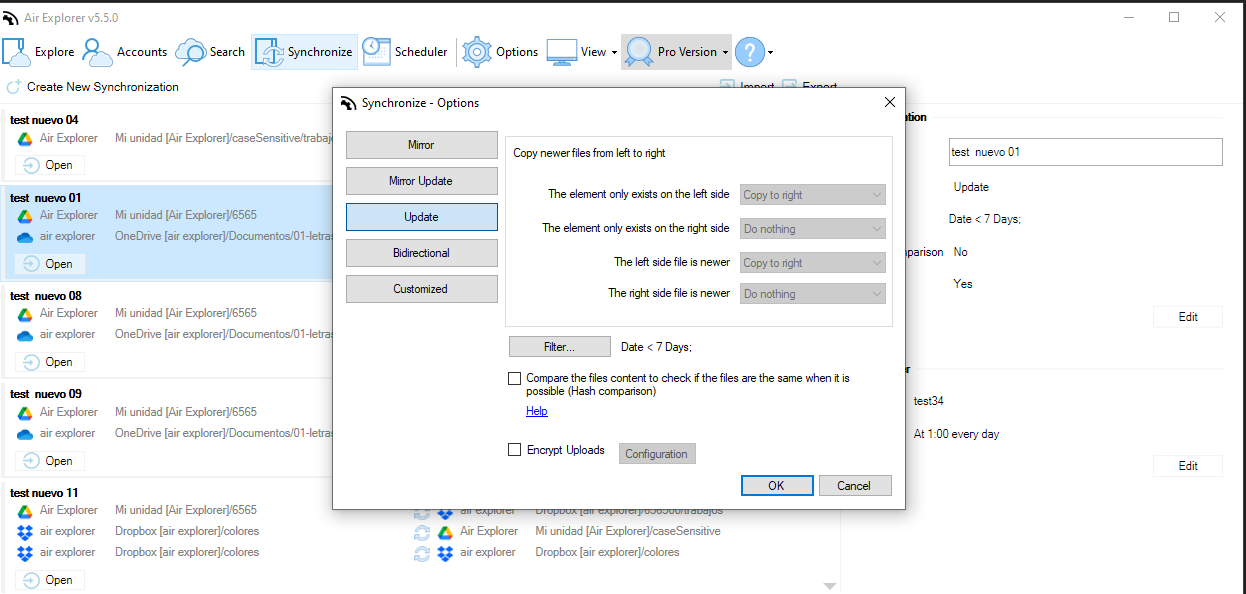Open 'element only exists on left side' dropdown
This screenshot has height=594, width=1246.
[x=811, y=195]
